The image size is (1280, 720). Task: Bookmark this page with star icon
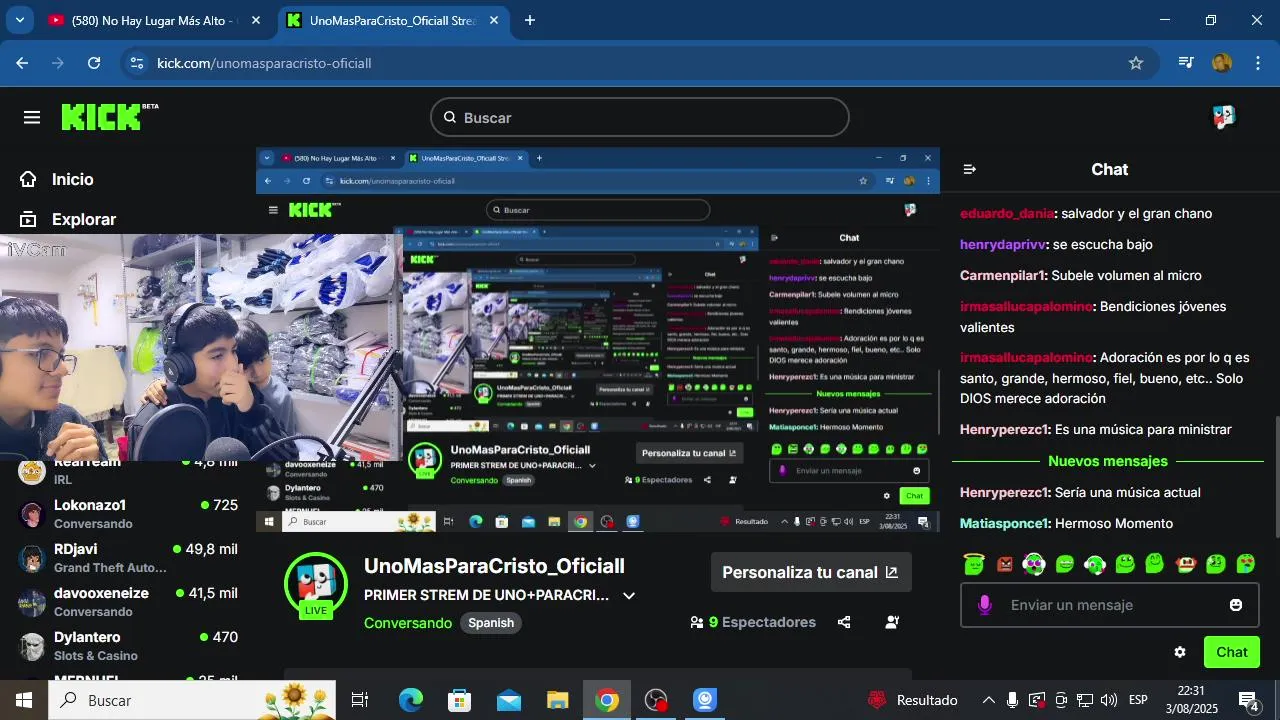(x=1136, y=63)
